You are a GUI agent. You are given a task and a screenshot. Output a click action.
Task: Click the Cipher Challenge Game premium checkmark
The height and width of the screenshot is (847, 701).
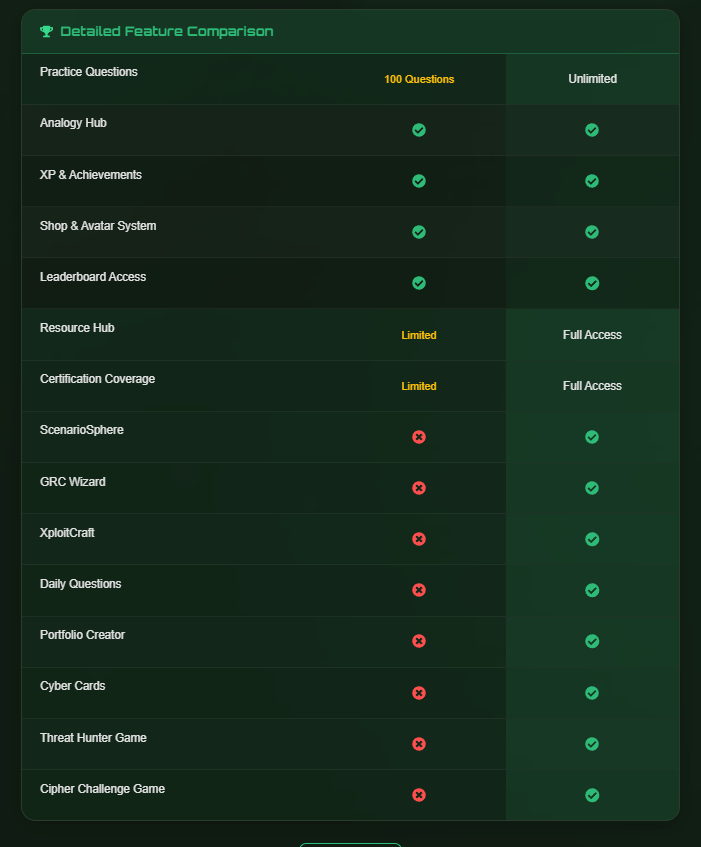[x=592, y=795]
